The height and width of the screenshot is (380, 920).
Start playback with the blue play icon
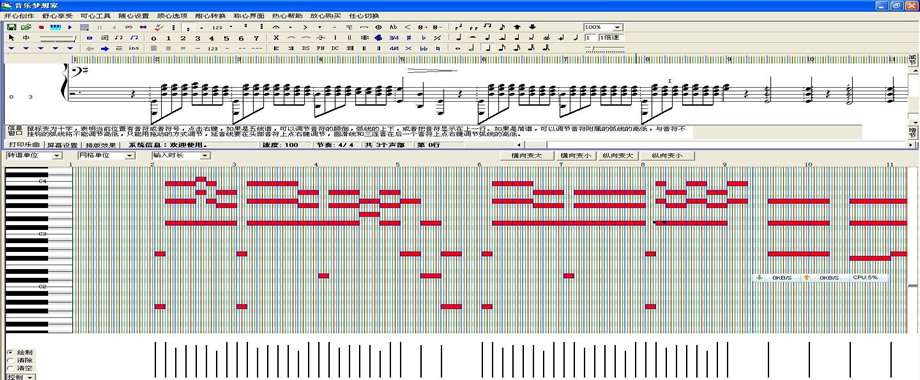pyautogui.click(x=70, y=27)
